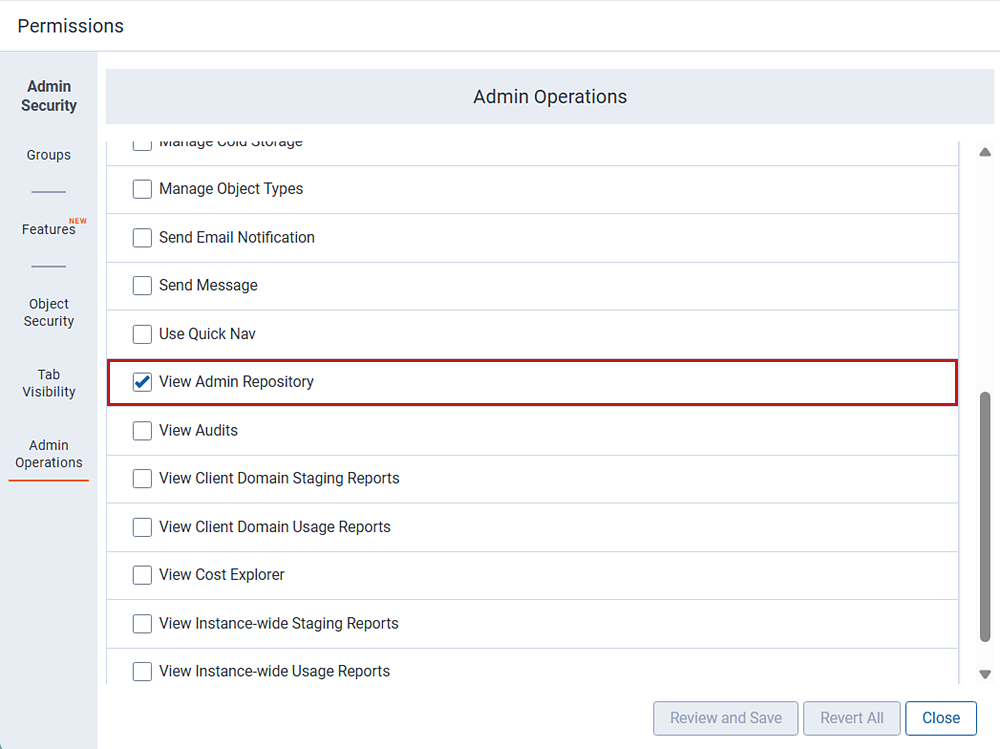Enable View Instance-wide Staging Reports
This screenshot has height=749, width=1000.
142,623
